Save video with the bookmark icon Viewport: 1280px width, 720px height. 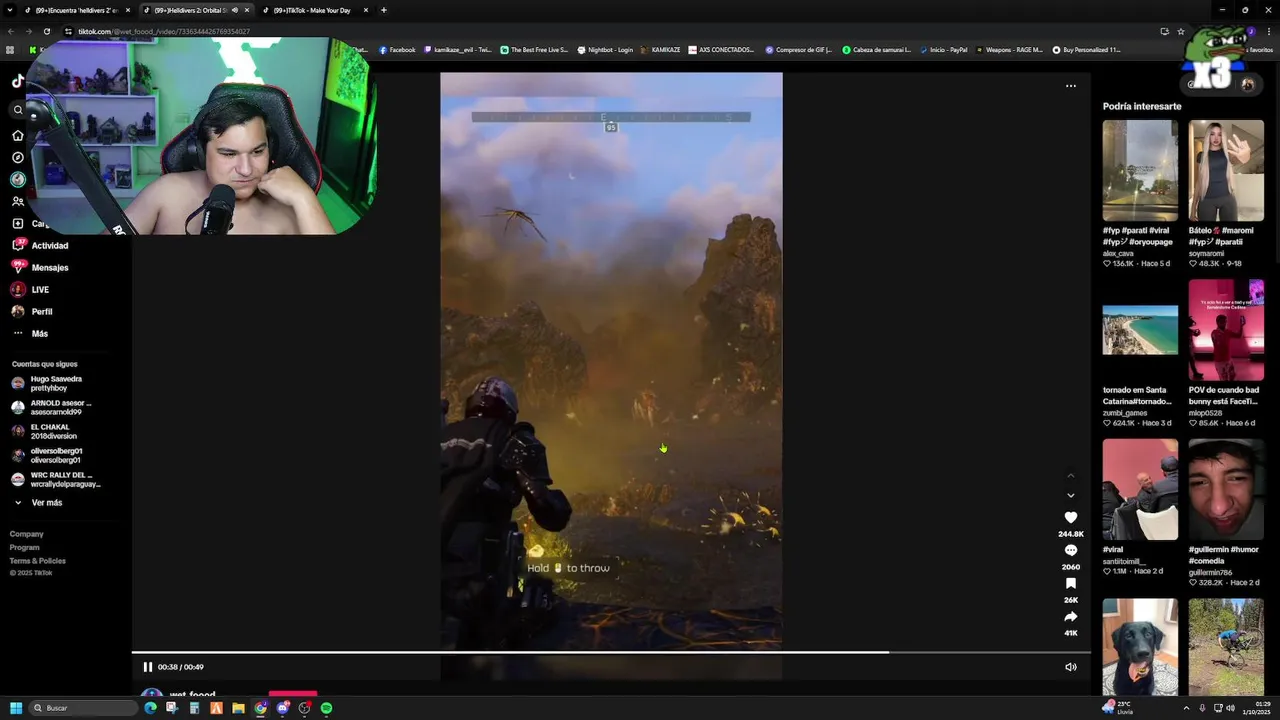(x=1070, y=583)
